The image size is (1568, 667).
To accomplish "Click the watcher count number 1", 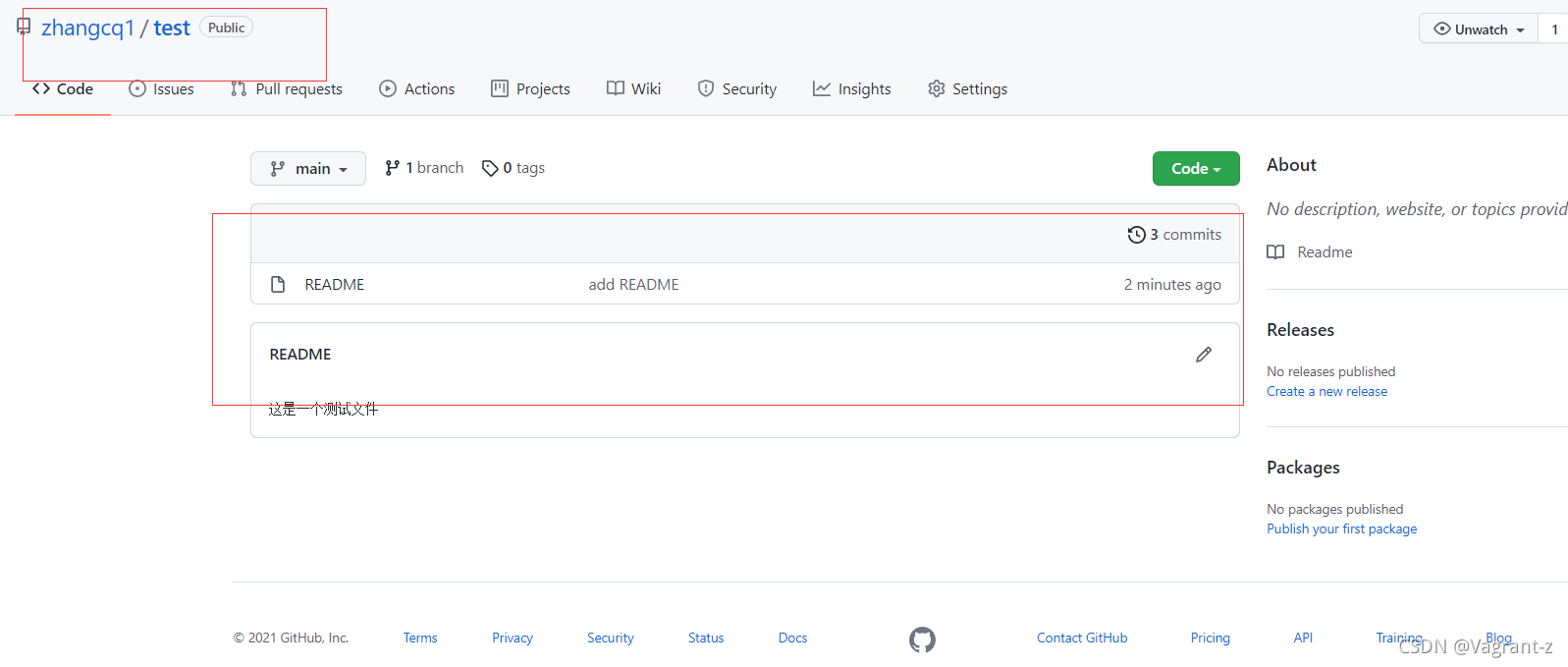I will point(1554,29).
